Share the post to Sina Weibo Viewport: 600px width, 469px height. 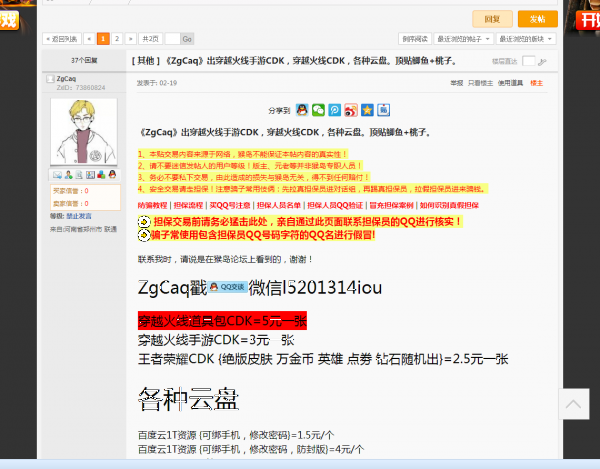[x=351, y=110]
